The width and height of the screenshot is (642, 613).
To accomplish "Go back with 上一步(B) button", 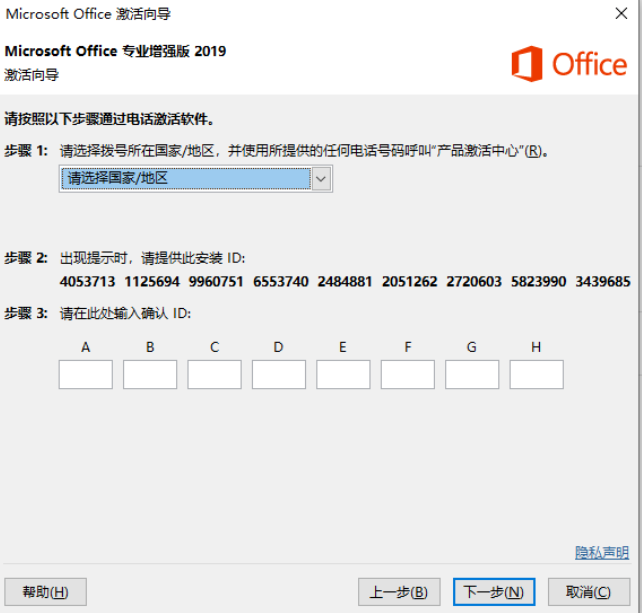I will 399,592.
